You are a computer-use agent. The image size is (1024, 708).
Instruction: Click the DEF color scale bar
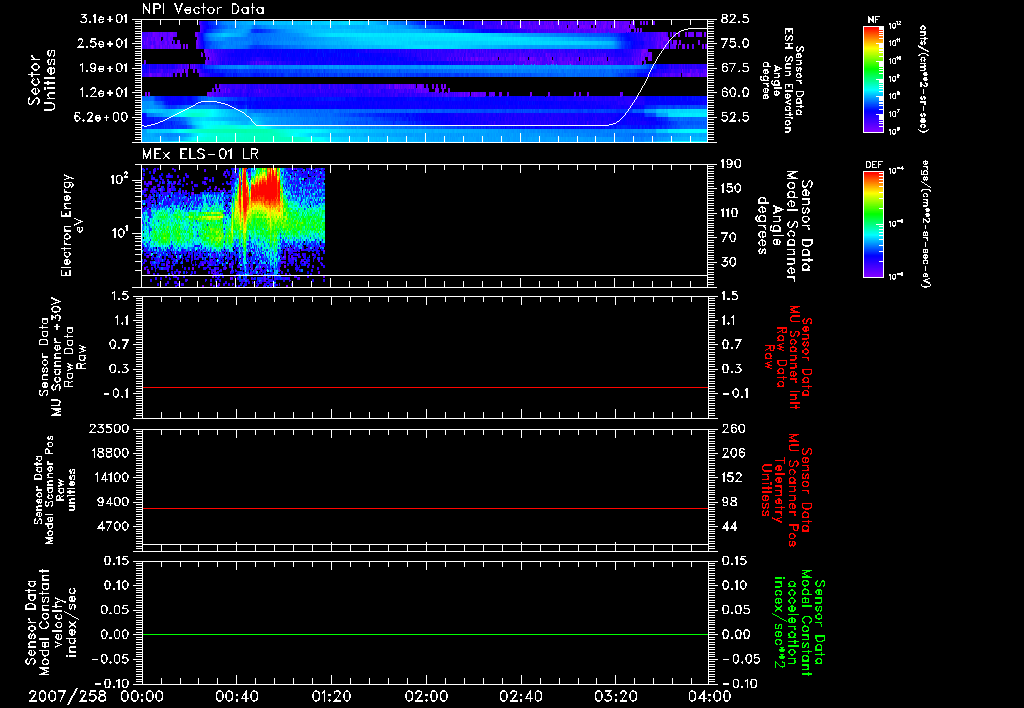point(873,224)
